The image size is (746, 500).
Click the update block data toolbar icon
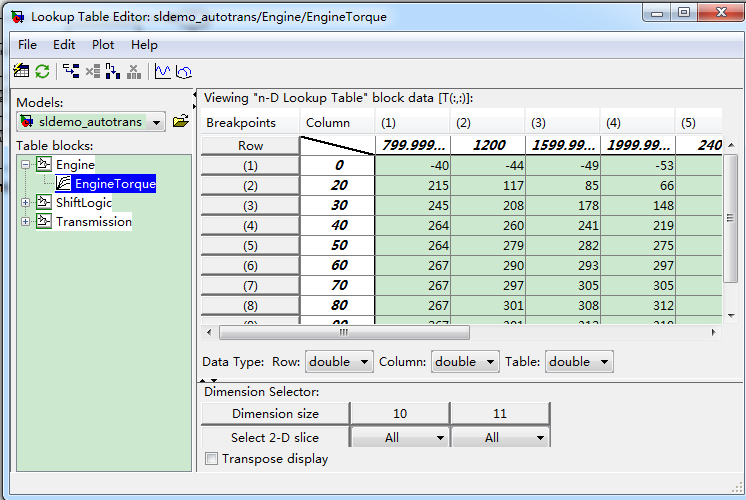(21, 71)
